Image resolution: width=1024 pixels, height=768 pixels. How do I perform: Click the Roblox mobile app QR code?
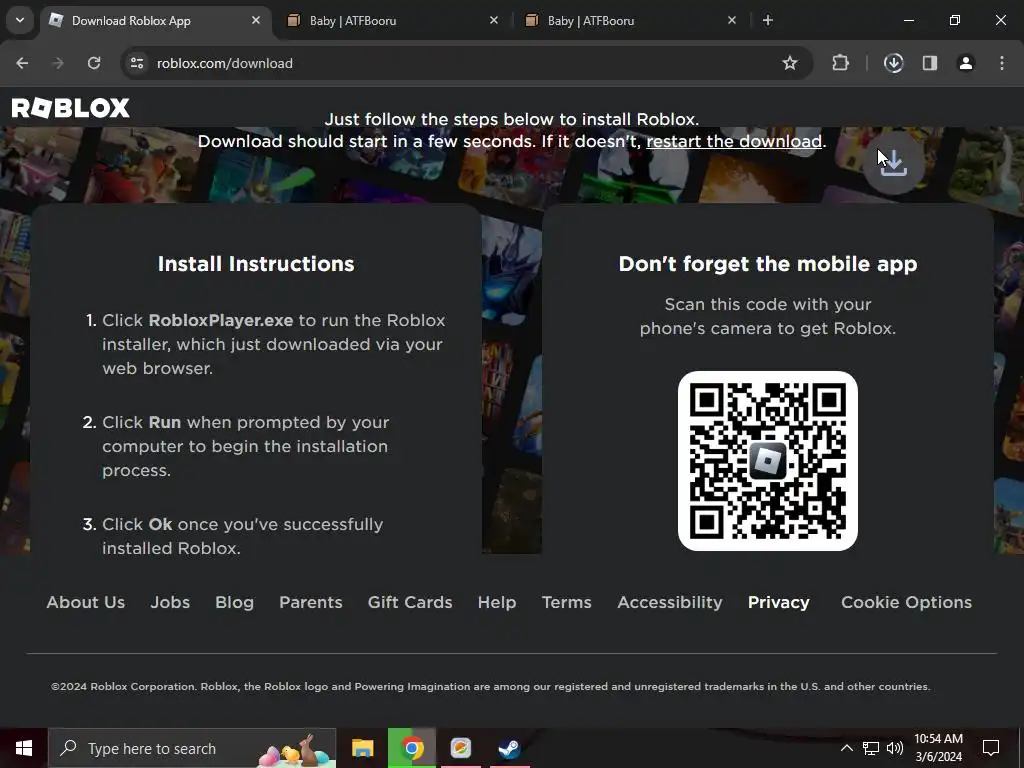(768, 461)
